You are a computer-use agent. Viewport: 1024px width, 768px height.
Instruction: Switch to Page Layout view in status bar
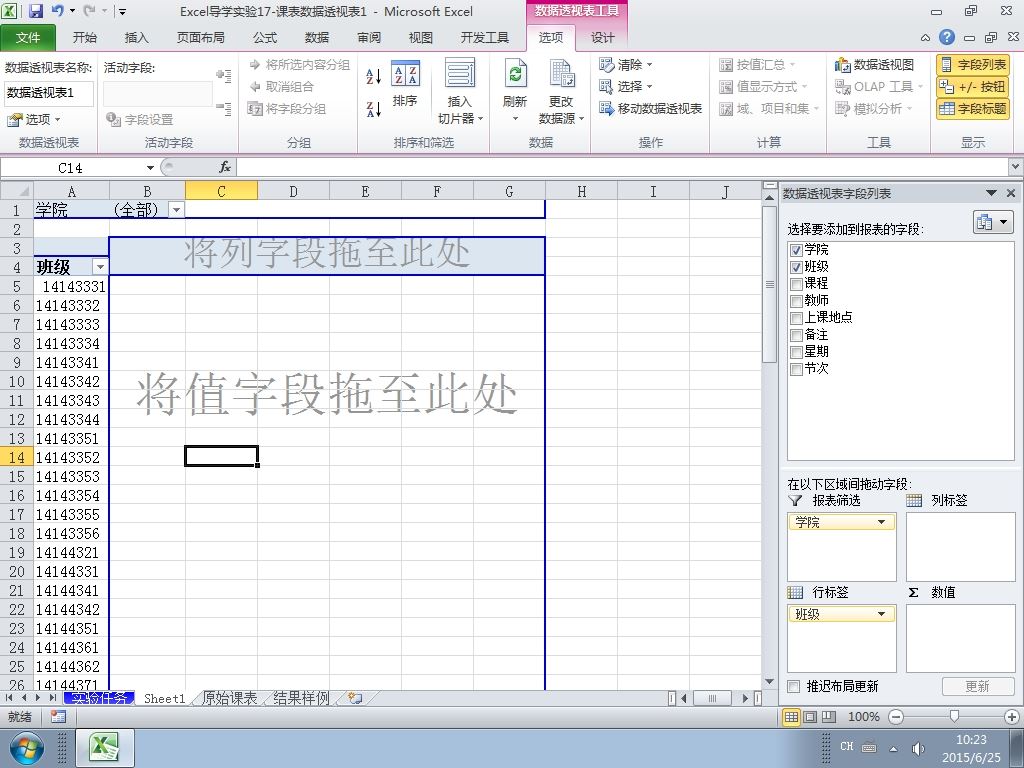tap(810, 716)
